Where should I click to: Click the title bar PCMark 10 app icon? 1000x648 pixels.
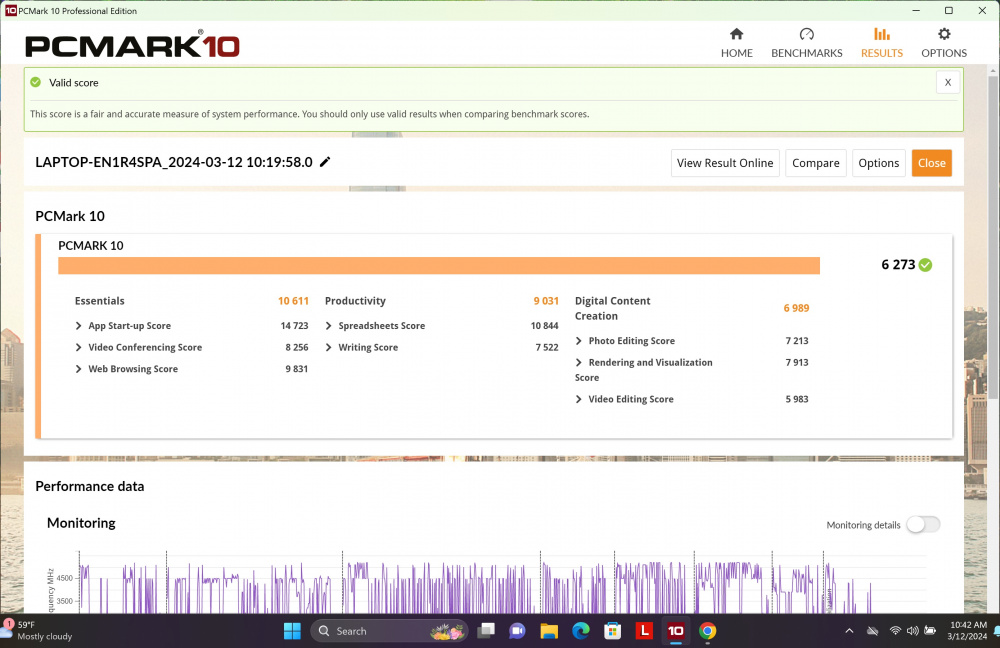pyautogui.click(x=11, y=11)
